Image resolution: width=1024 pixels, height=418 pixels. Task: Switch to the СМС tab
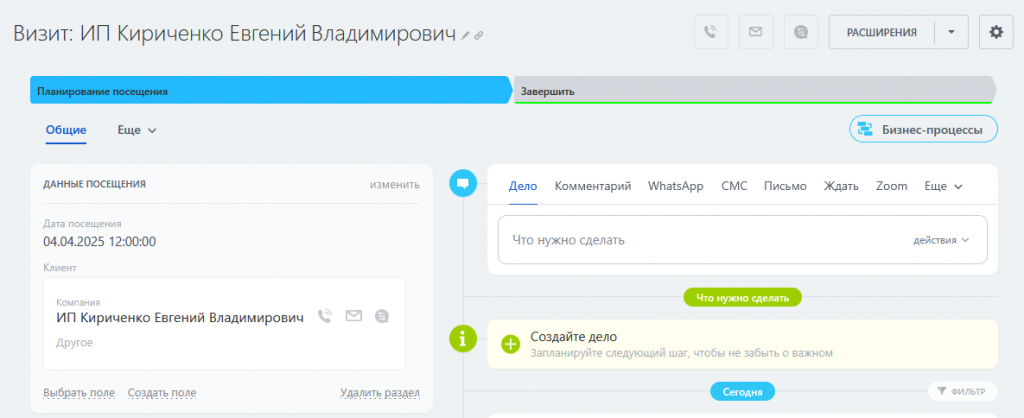[734, 186]
